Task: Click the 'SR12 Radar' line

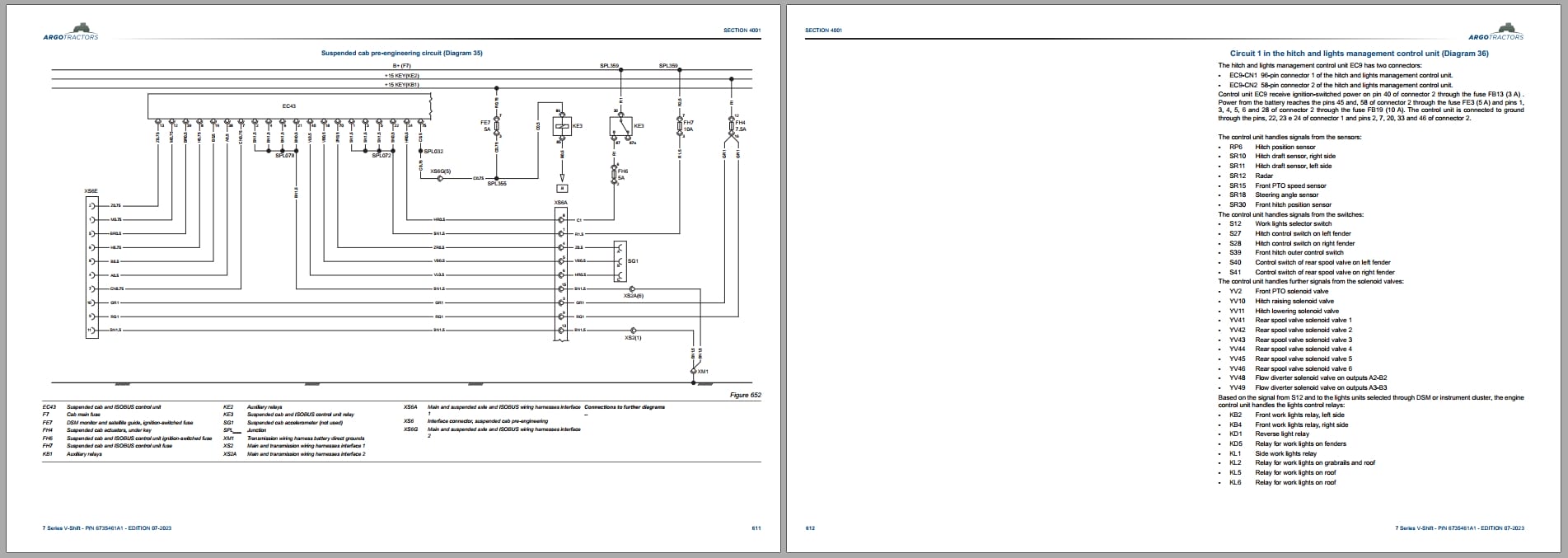Action: (x=1251, y=176)
